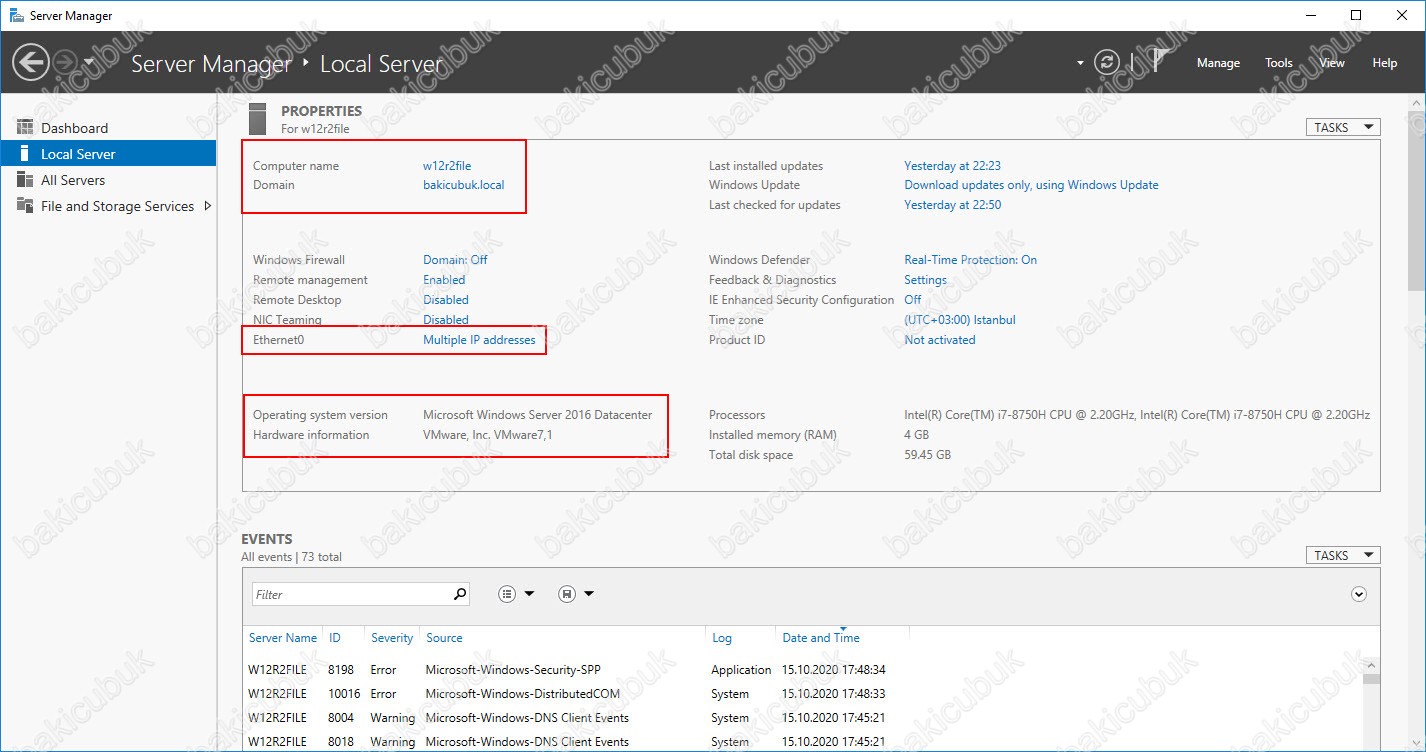Click the 59.45 GB total disk space value
Image resolution: width=1426 pixels, height=752 pixels.
[927, 455]
